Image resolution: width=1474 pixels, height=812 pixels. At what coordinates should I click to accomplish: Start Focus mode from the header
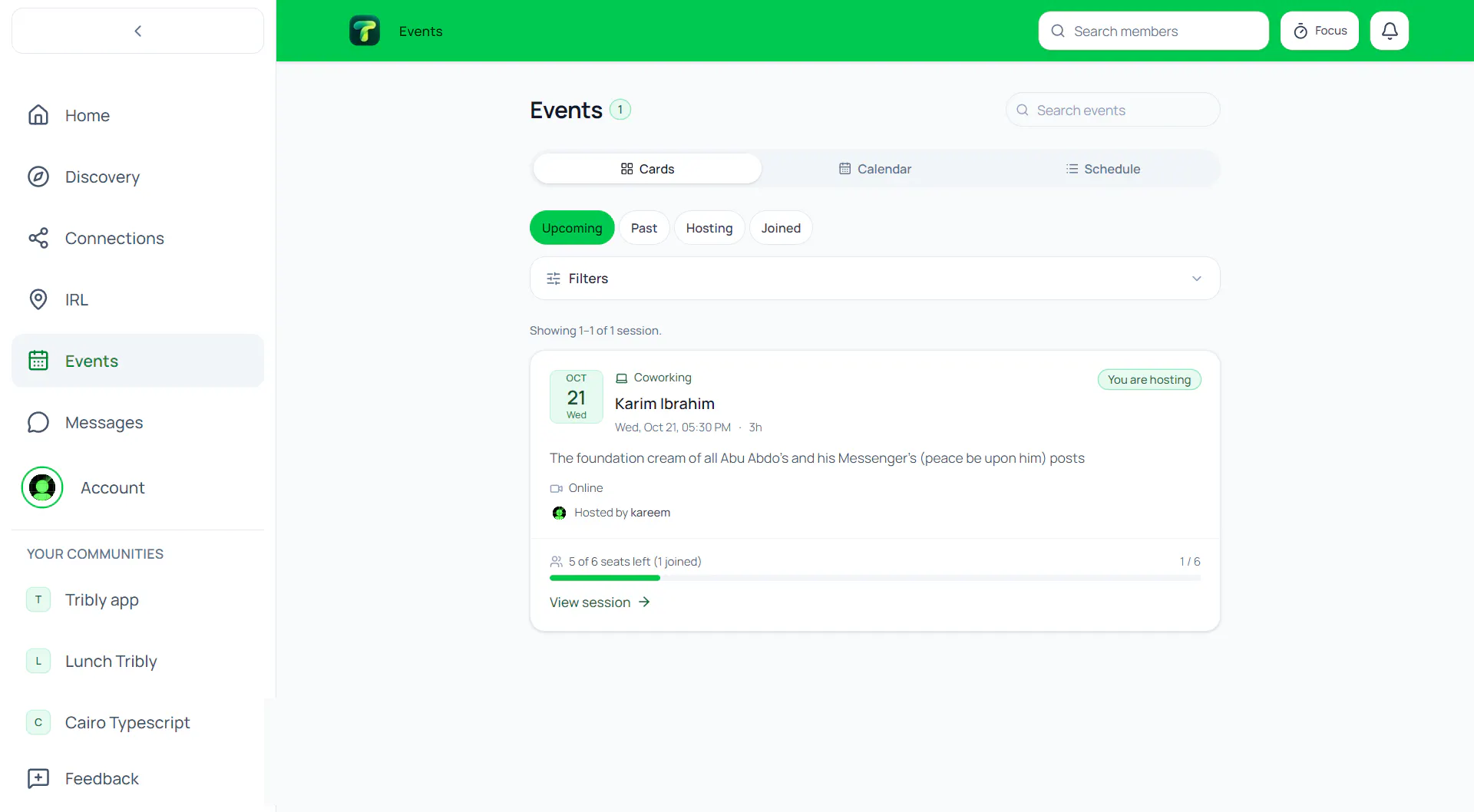(1319, 31)
